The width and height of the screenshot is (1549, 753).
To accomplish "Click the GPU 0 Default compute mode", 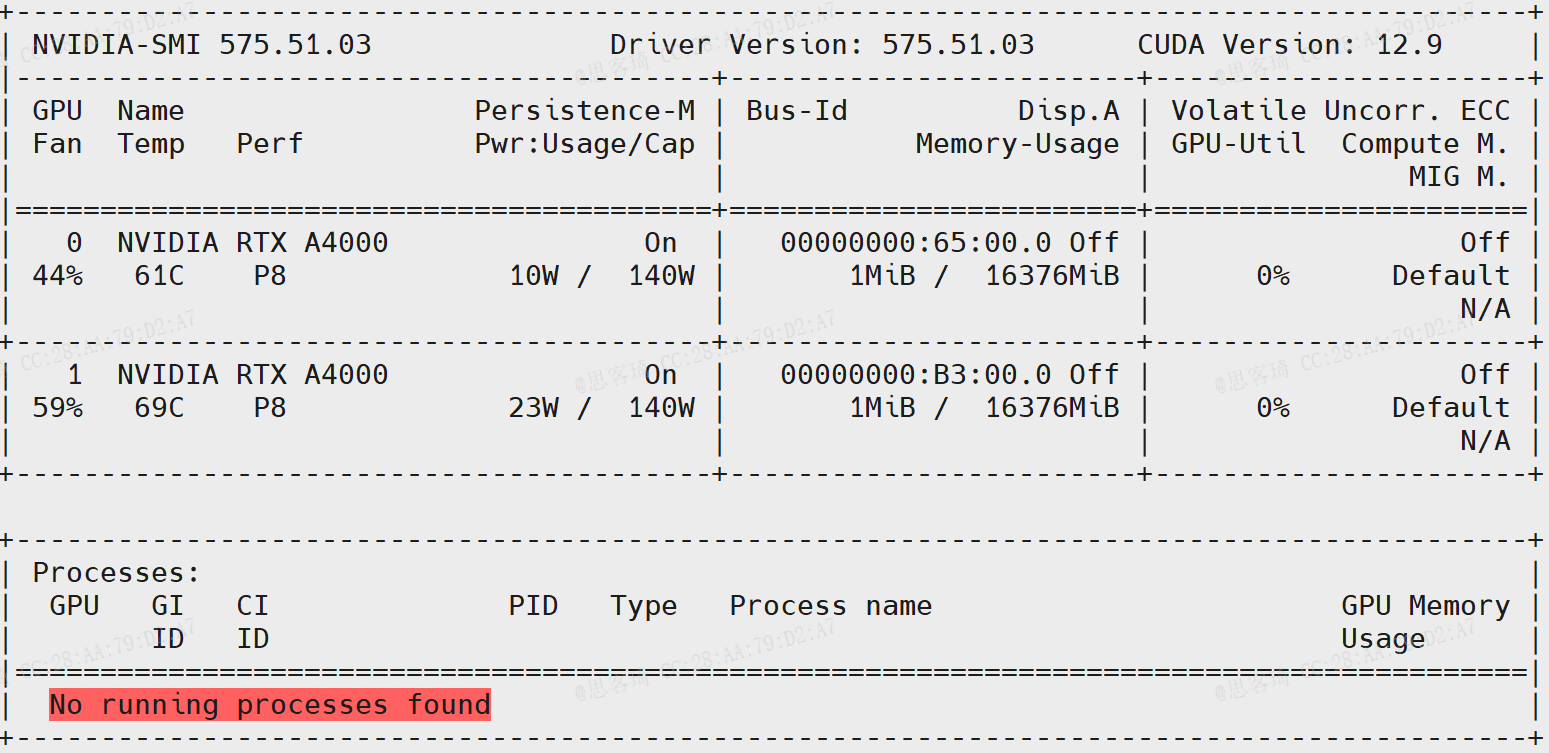I will [x=1451, y=276].
